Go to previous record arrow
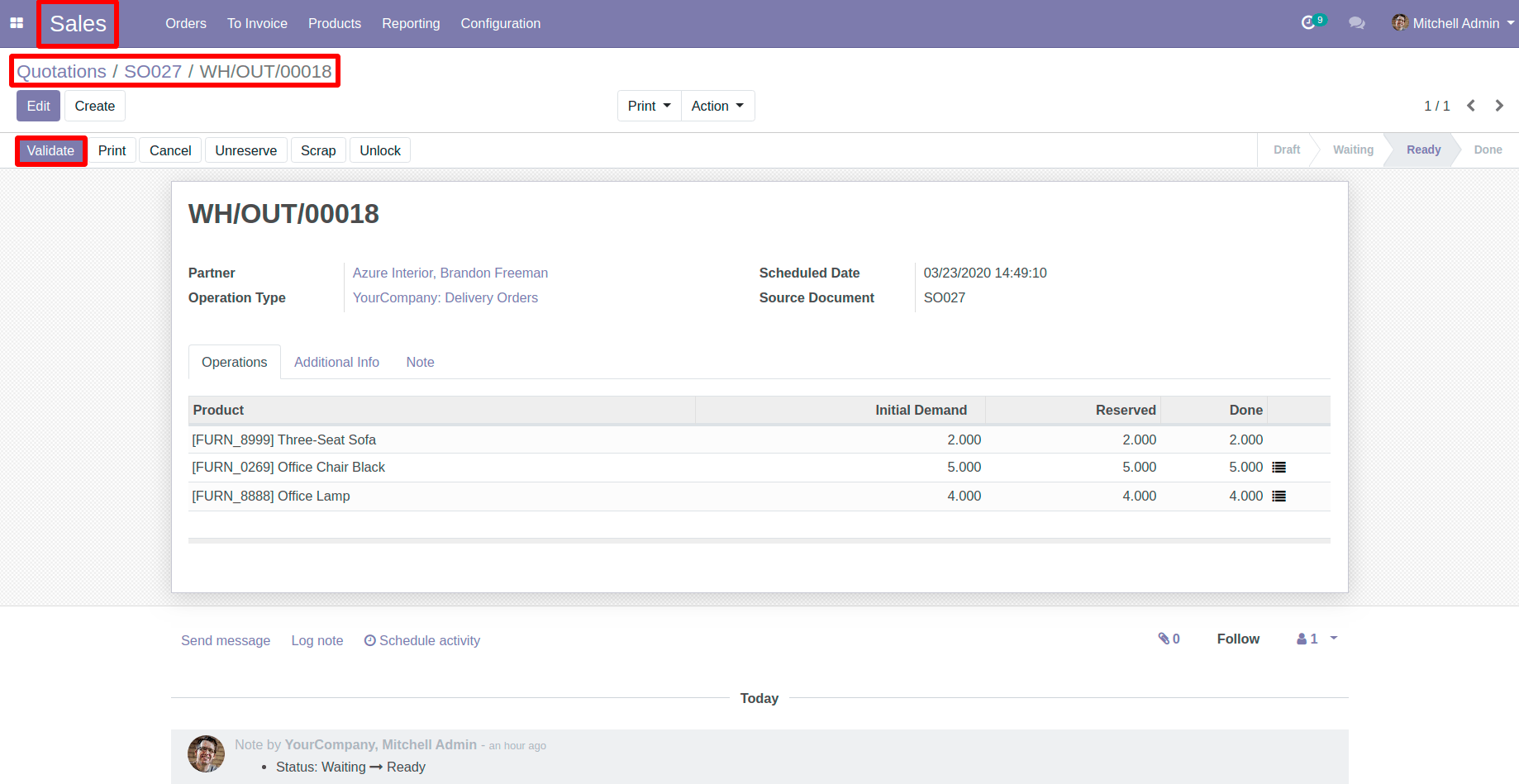Screen dimensions: 1519x784 (x=1471, y=106)
